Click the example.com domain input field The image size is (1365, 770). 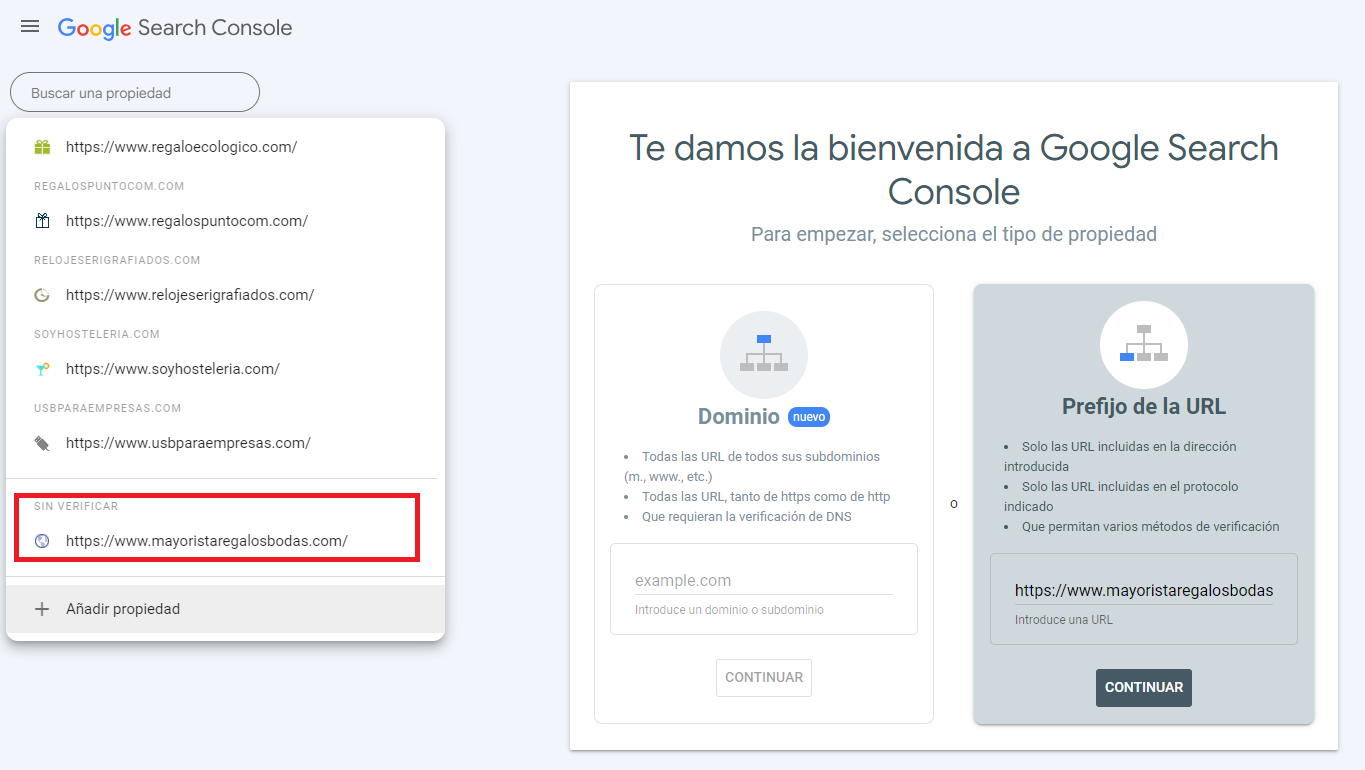[x=764, y=581]
